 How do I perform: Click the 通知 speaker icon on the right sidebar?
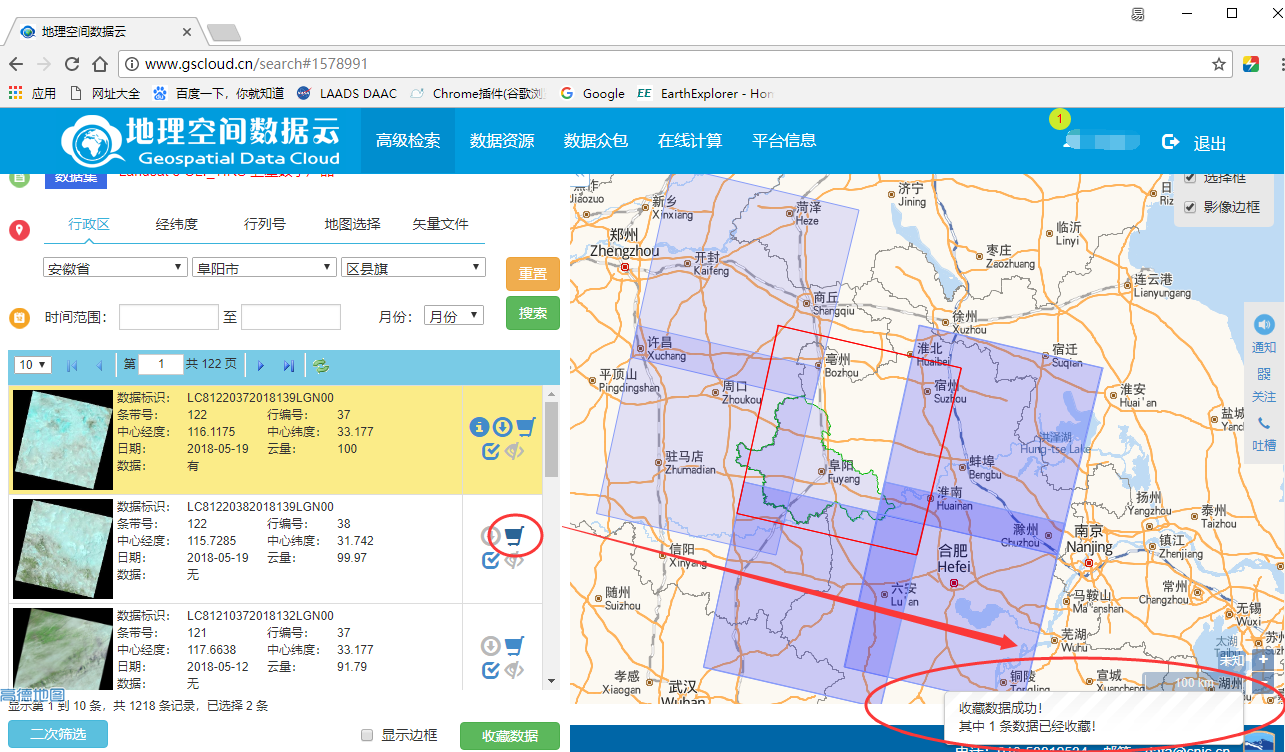(x=1264, y=325)
